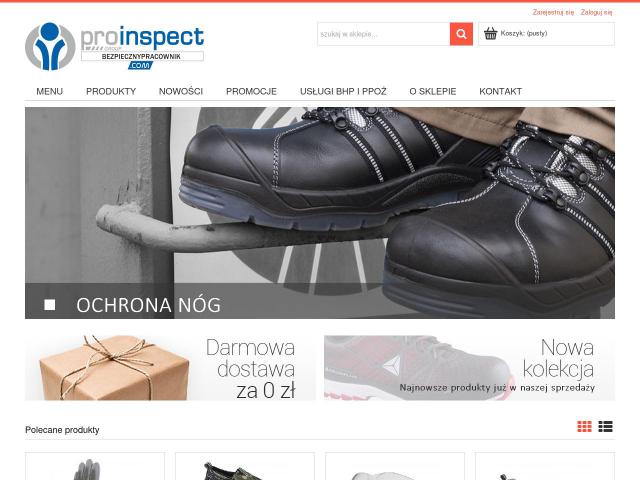Open the MENU navigation item

tap(49, 91)
